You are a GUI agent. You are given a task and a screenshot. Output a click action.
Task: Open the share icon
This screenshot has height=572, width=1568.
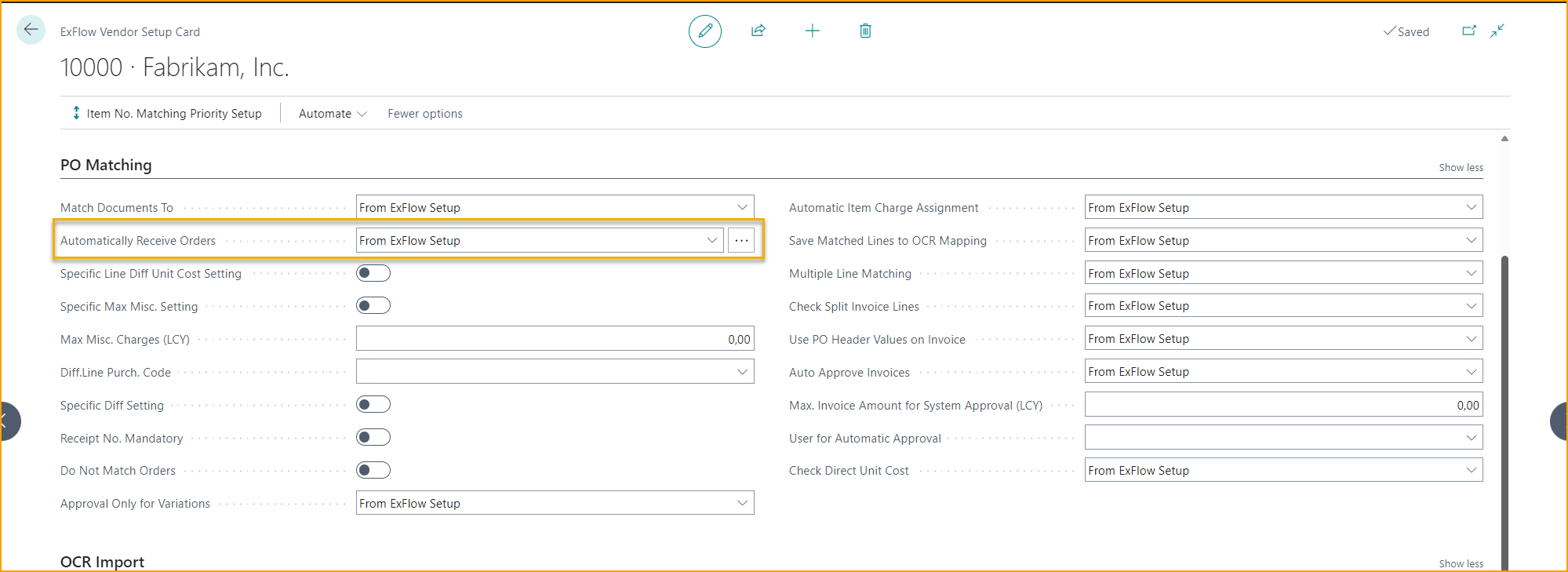tap(759, 31)
